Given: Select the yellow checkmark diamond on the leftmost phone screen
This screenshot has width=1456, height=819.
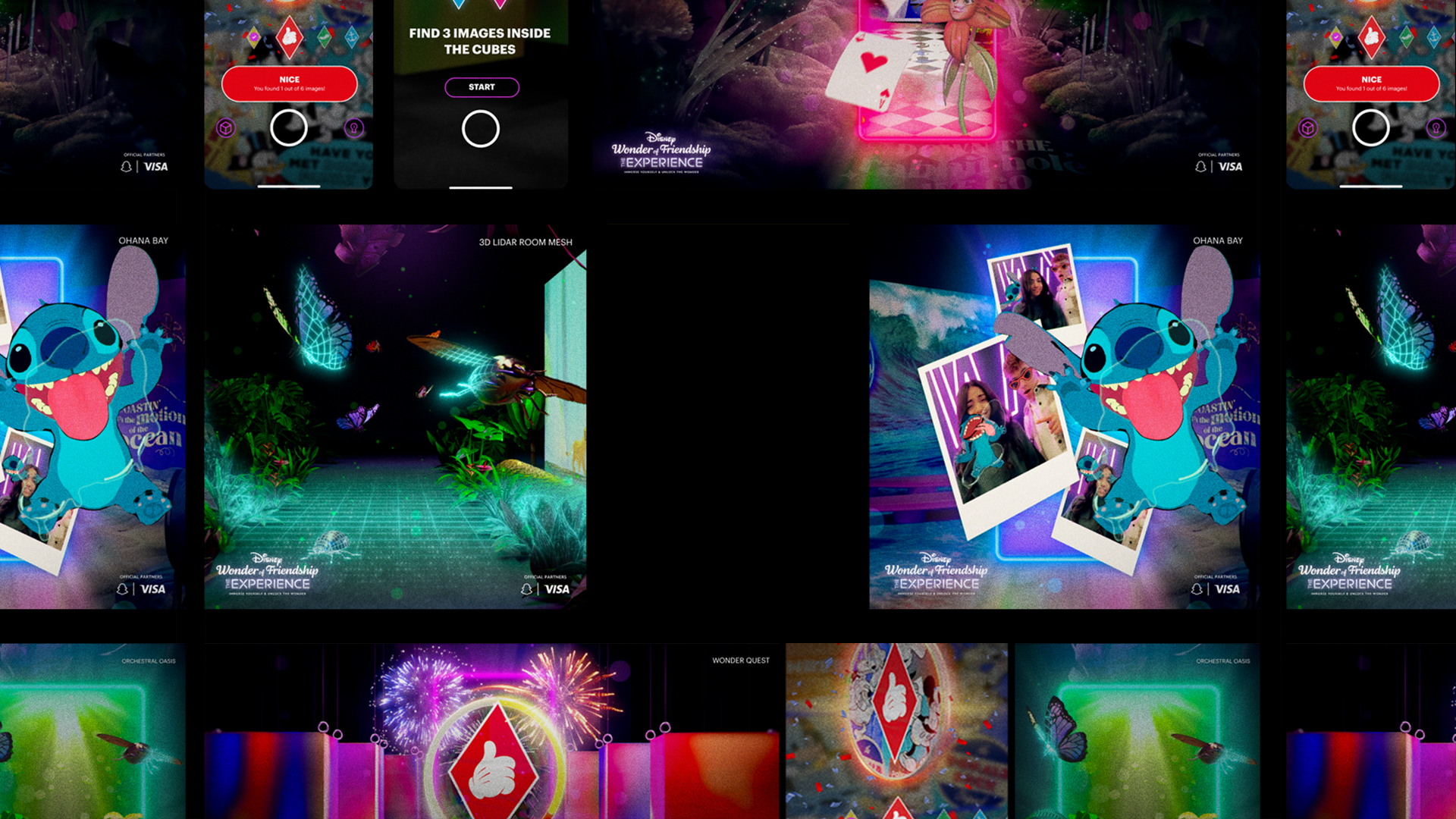Looking at the screenshot, I should pyautogui.click(x=254, y=36).
